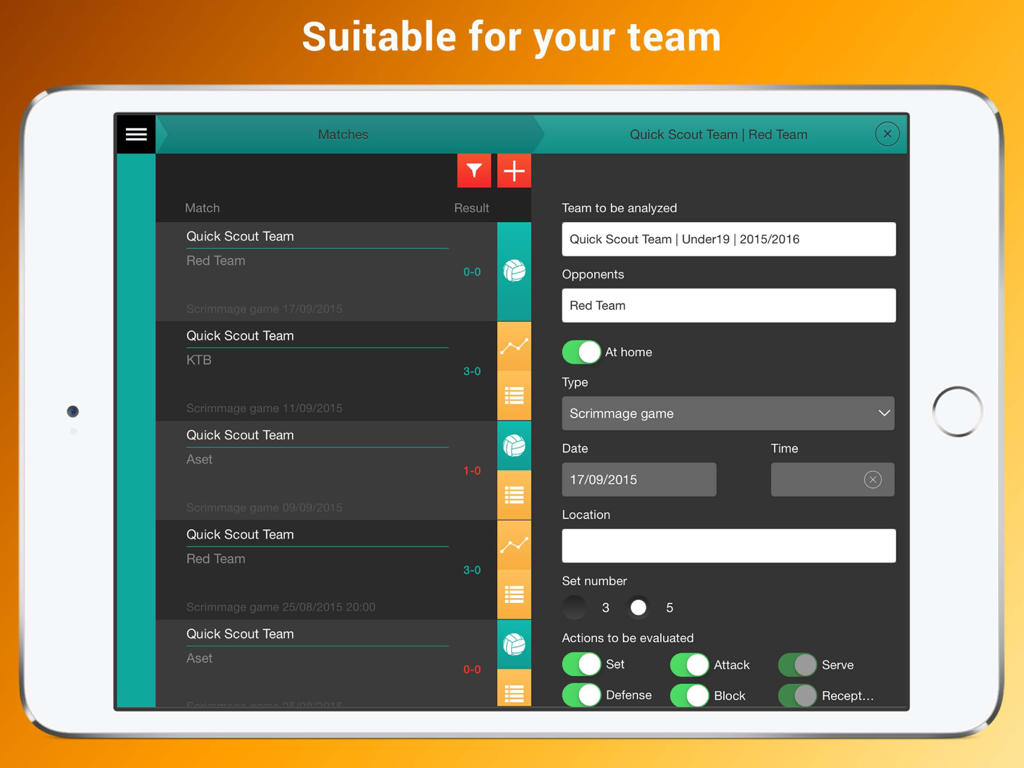Clear the Time field with the x button
Viewport: 1024px width, 768px height.
tap(874, 479)
